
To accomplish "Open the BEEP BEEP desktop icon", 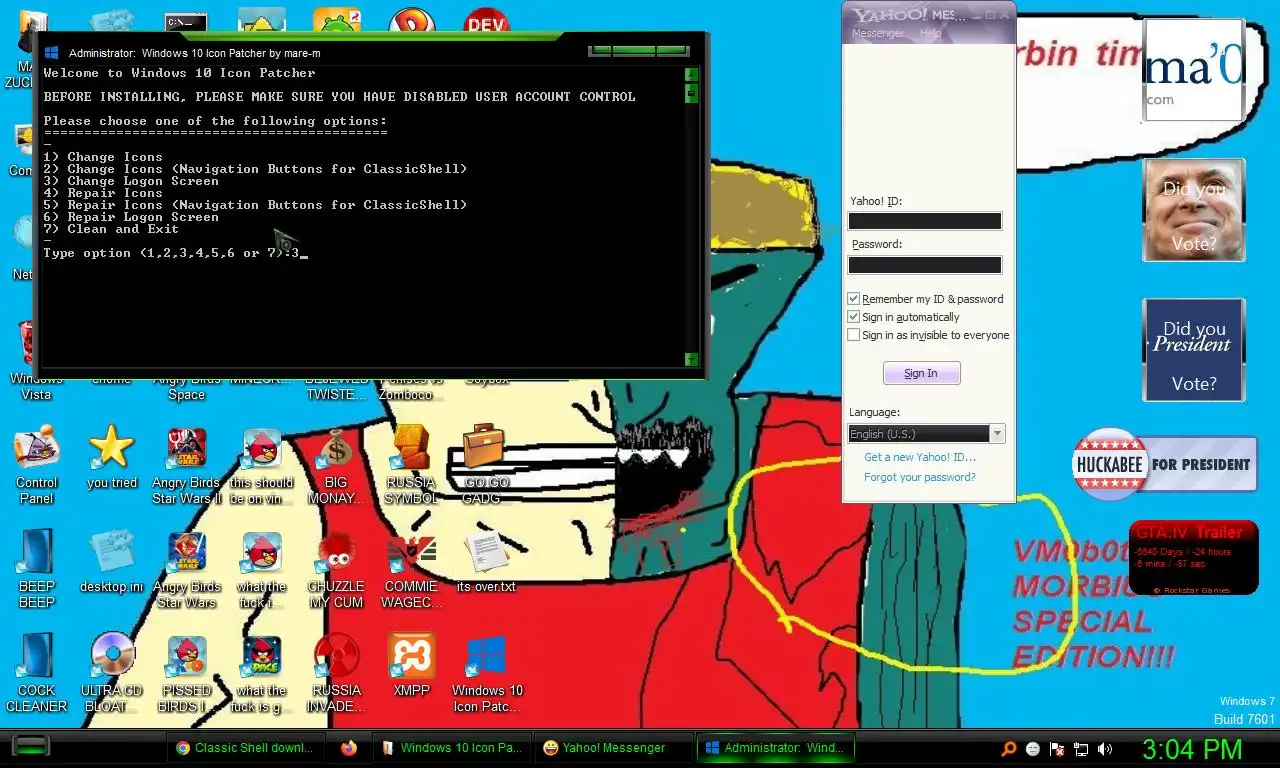I will pyautogui.click(x=37, y=568).
